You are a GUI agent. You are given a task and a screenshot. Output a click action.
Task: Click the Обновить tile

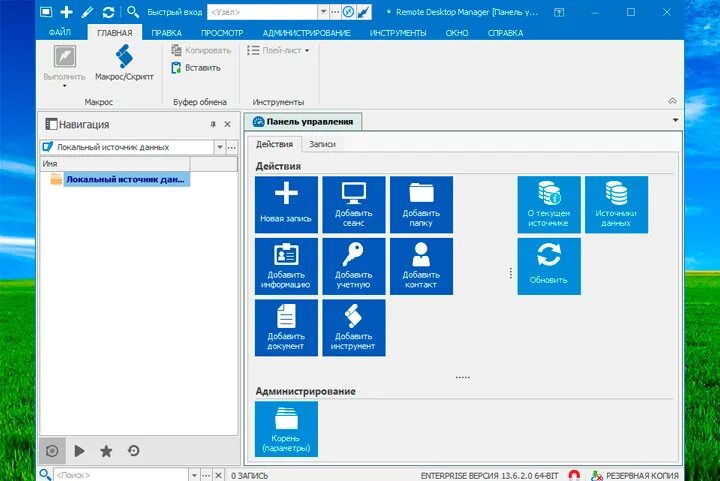pyautogui.click(x=549, y=266)
